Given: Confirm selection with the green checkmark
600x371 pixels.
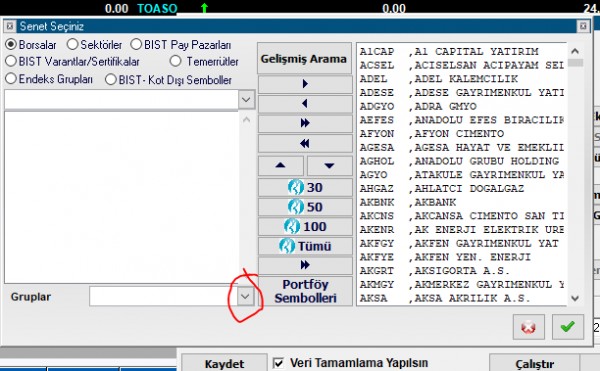Looking at the screenshot, I should click(x=568, y=327).
